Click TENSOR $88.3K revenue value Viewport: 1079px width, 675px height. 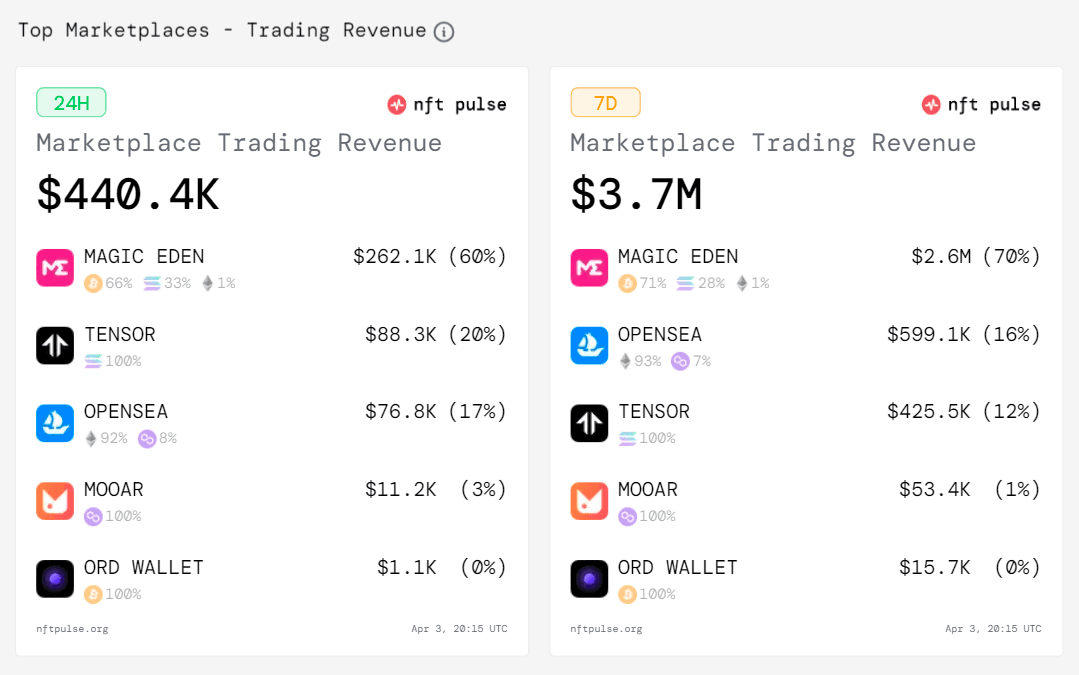coord(400,334)
